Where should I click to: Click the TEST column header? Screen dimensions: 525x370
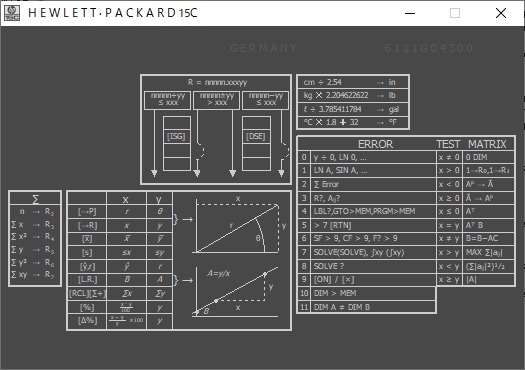448,144
